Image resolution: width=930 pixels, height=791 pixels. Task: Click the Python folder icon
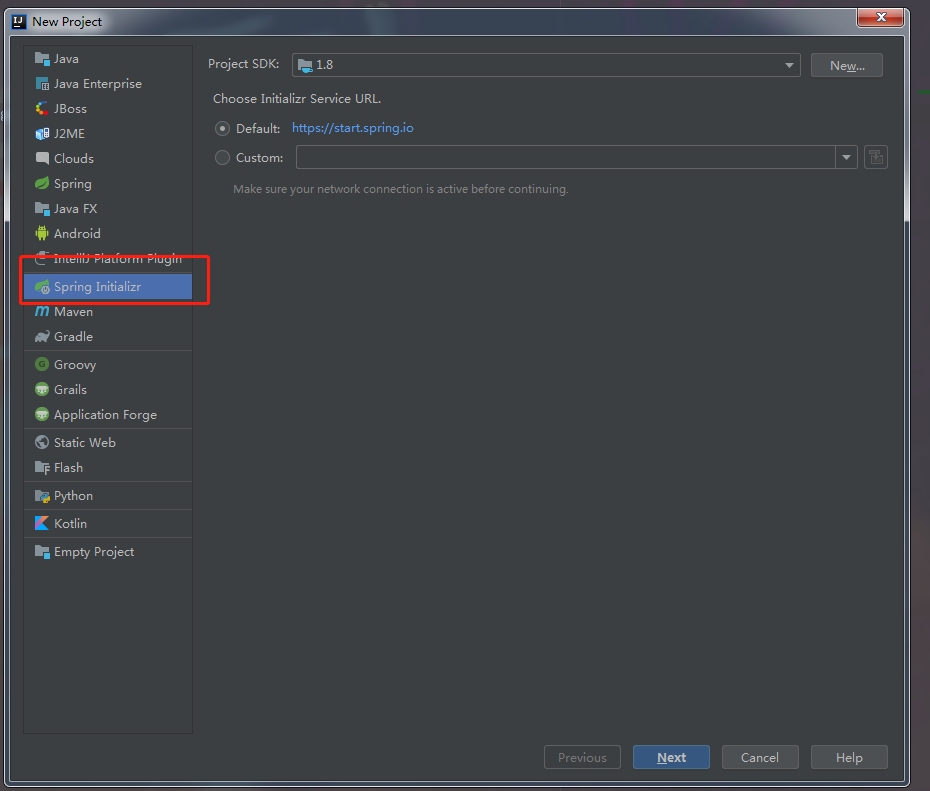42,496
